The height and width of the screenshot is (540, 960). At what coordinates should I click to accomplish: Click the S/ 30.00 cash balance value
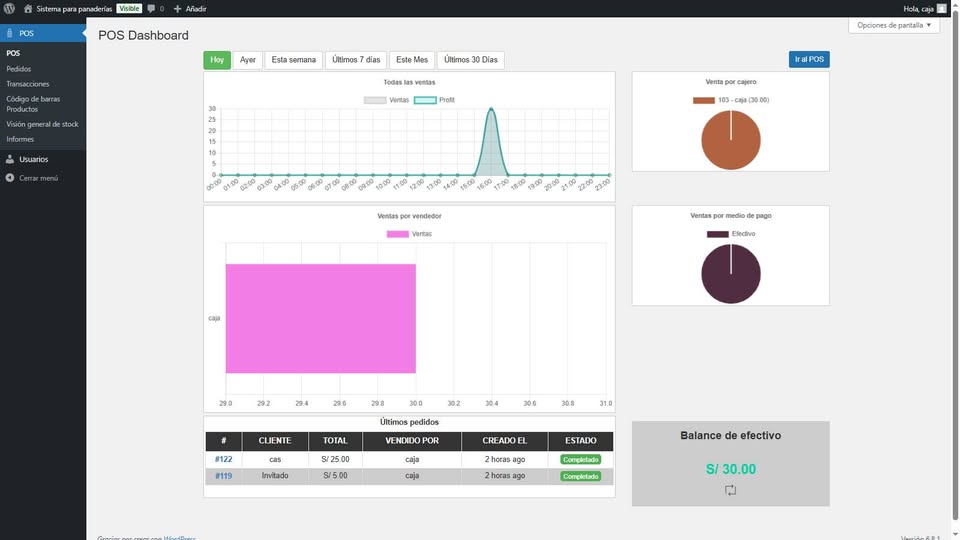[730, 469]
